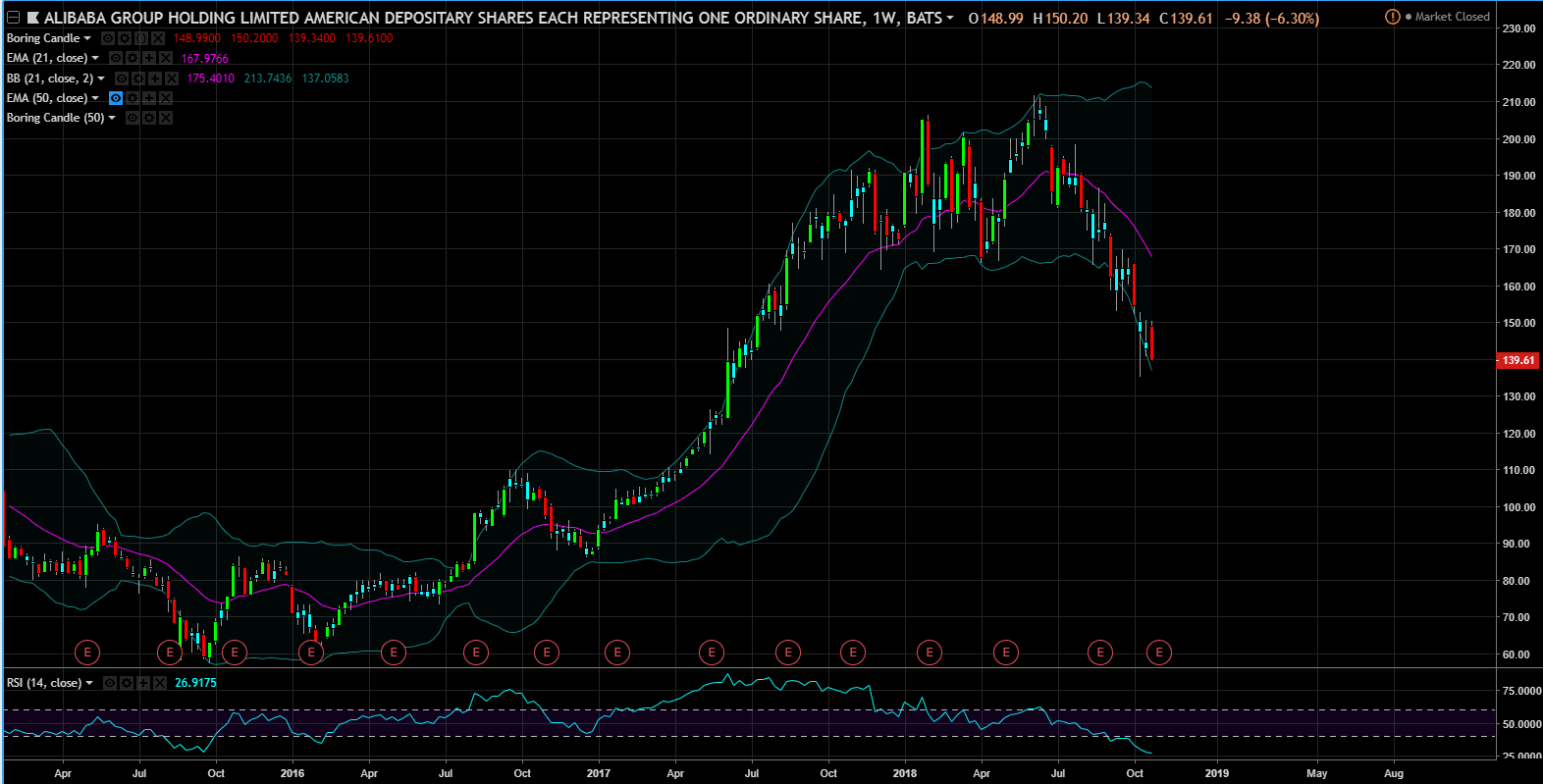Expand the EMA (21, close) dropdown arrow

tap(95, 58)
